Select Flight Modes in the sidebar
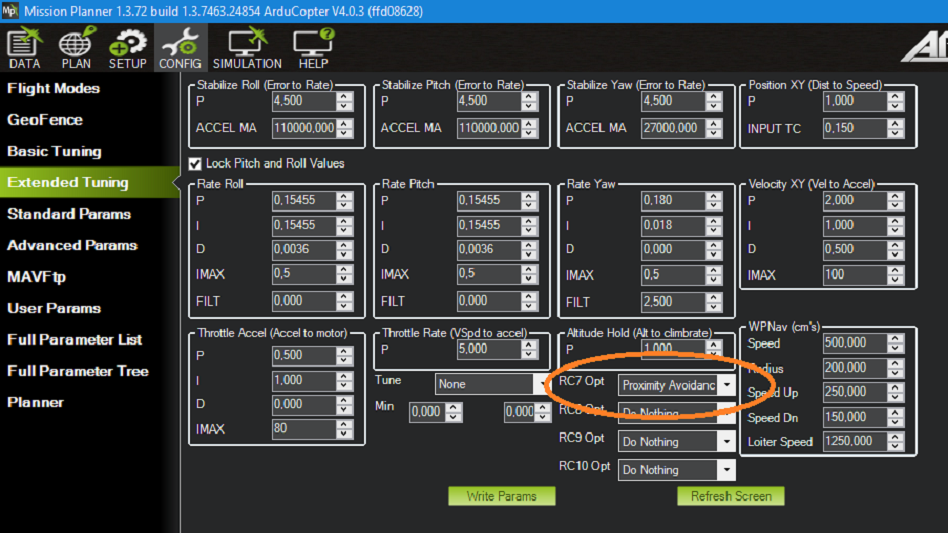Screen dimensions: 948x533 coord(54,88)
